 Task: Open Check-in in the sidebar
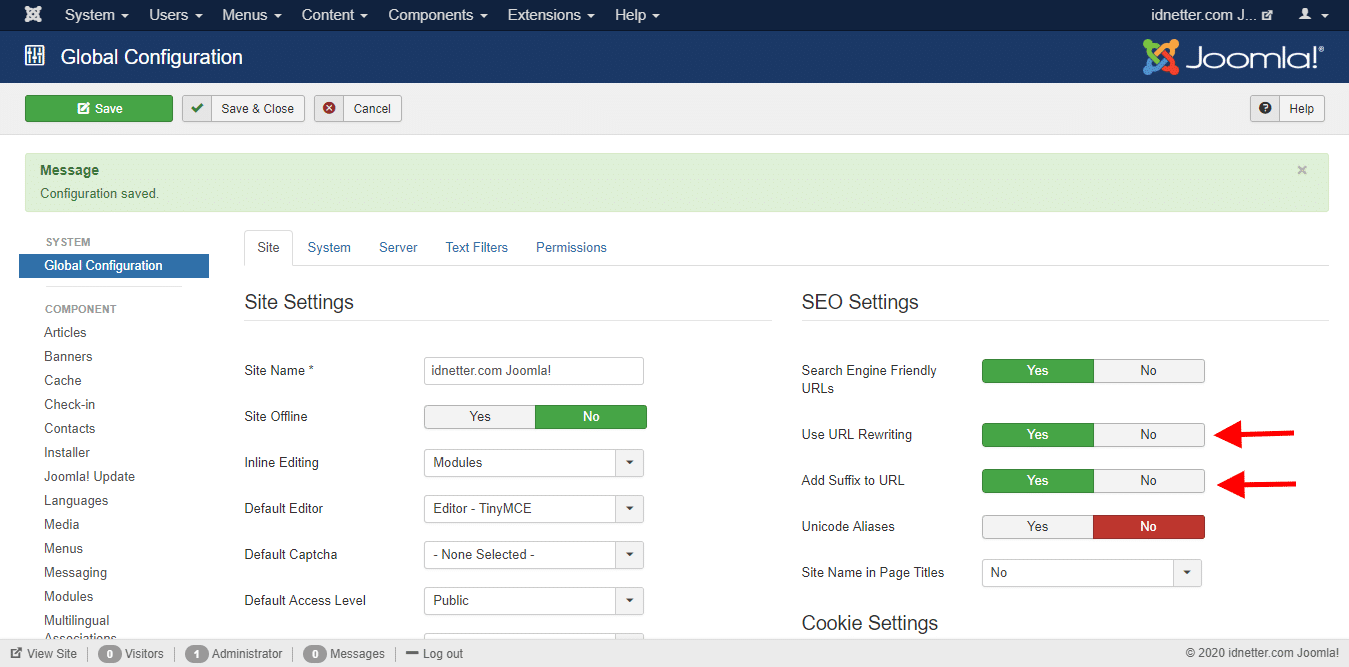70,405
